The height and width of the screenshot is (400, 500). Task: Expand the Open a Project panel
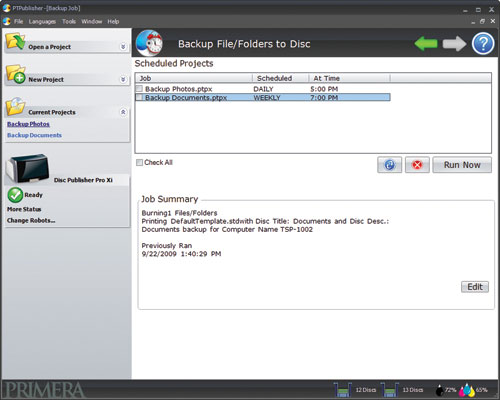pyautogui.click(x=123, y=47)
